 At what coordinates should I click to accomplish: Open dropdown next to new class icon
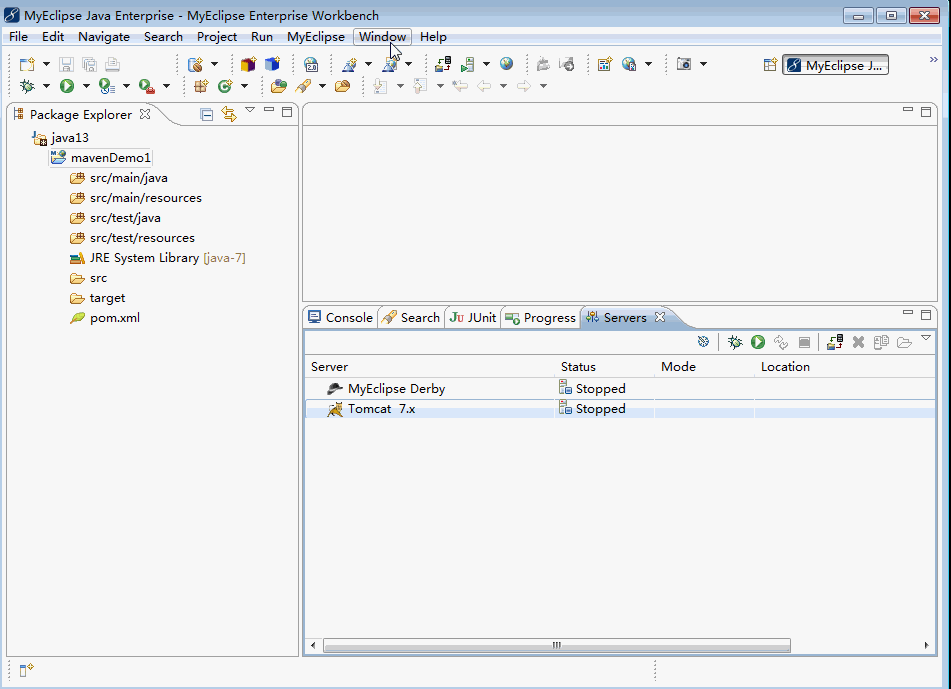tap(244, 86)
